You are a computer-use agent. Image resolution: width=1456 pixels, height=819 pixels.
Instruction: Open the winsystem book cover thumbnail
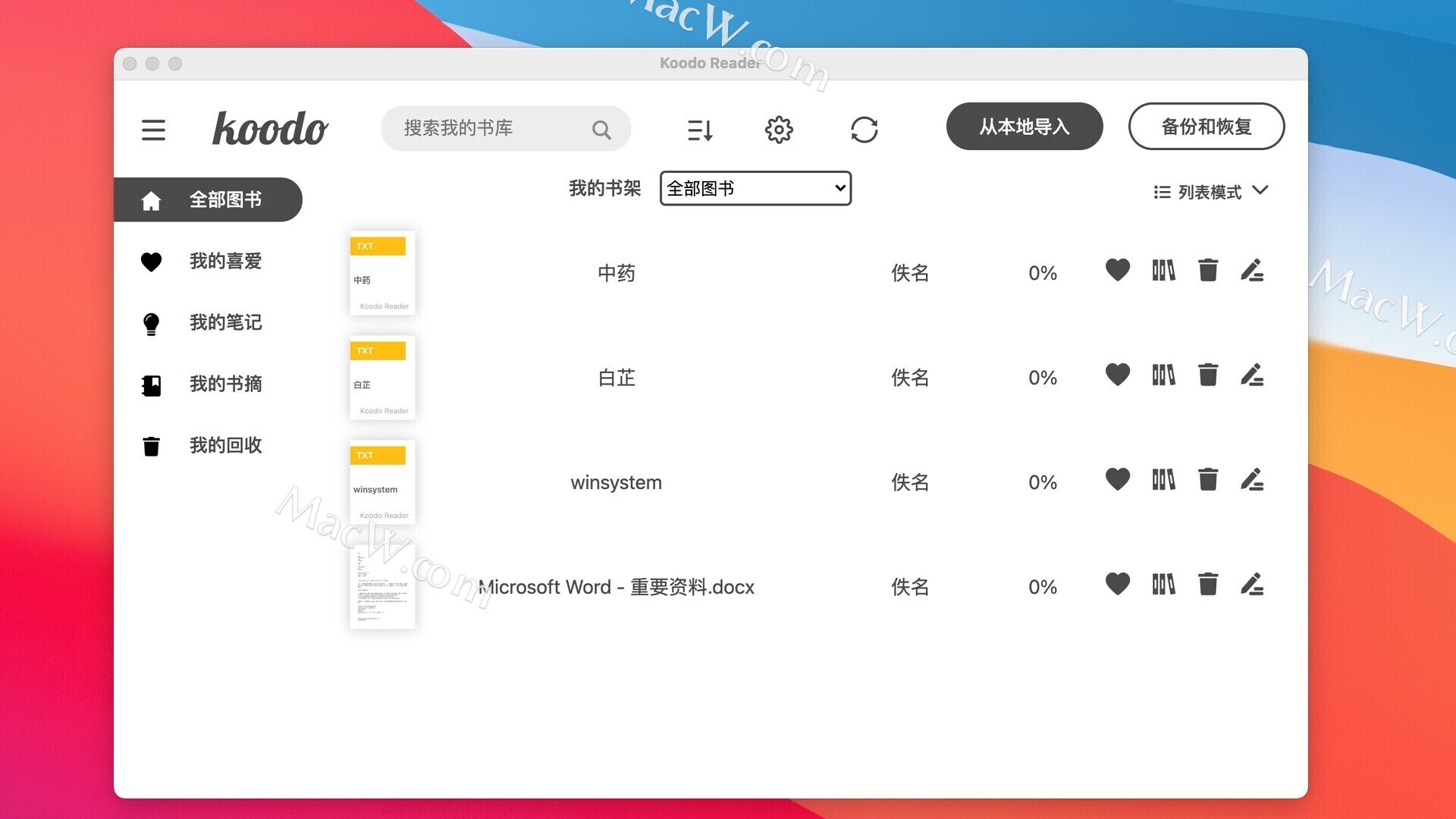coord(382,482)
